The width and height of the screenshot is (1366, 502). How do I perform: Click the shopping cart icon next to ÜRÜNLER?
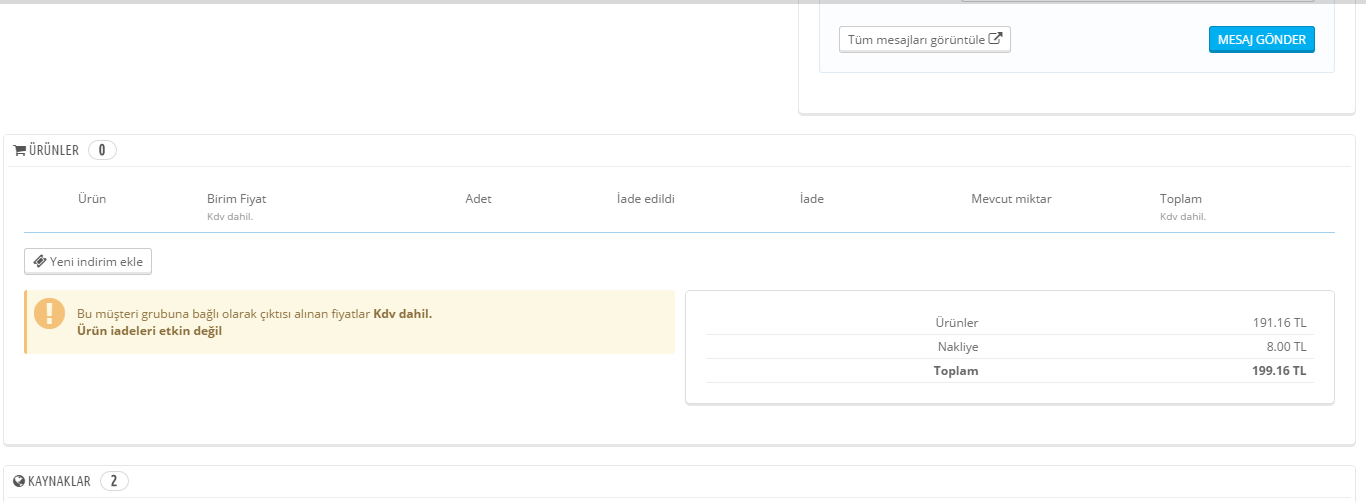click(x=19, y=150)
